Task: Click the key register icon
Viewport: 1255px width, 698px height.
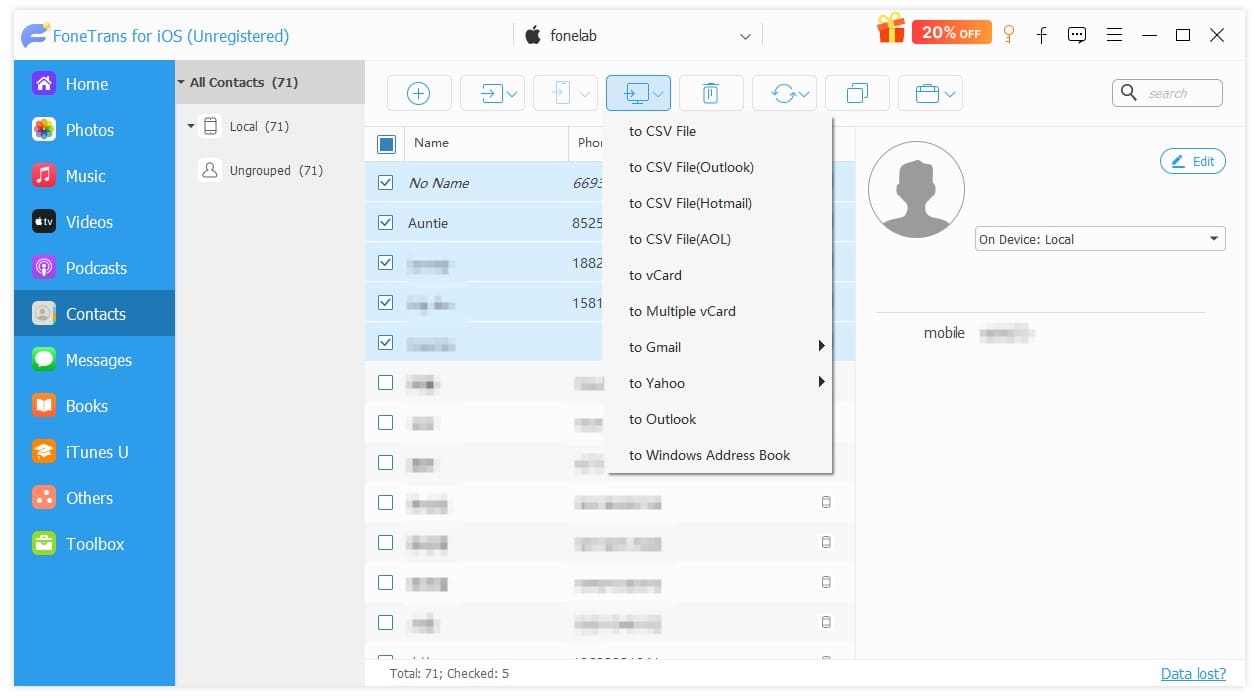Action: pos(1008,35)
